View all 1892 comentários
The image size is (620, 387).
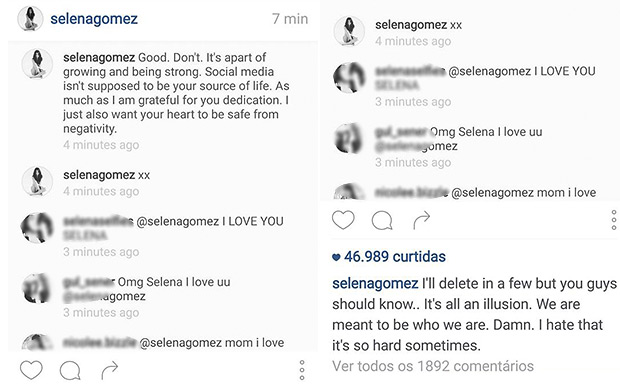433,366
